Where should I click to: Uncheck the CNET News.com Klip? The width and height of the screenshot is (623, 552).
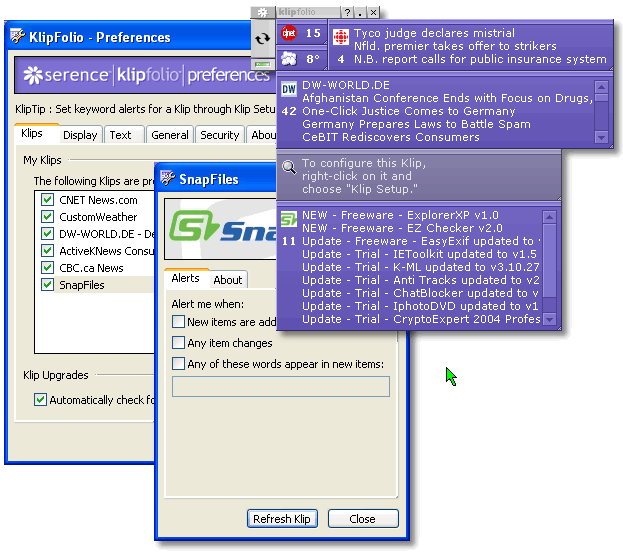click(47, 200)
